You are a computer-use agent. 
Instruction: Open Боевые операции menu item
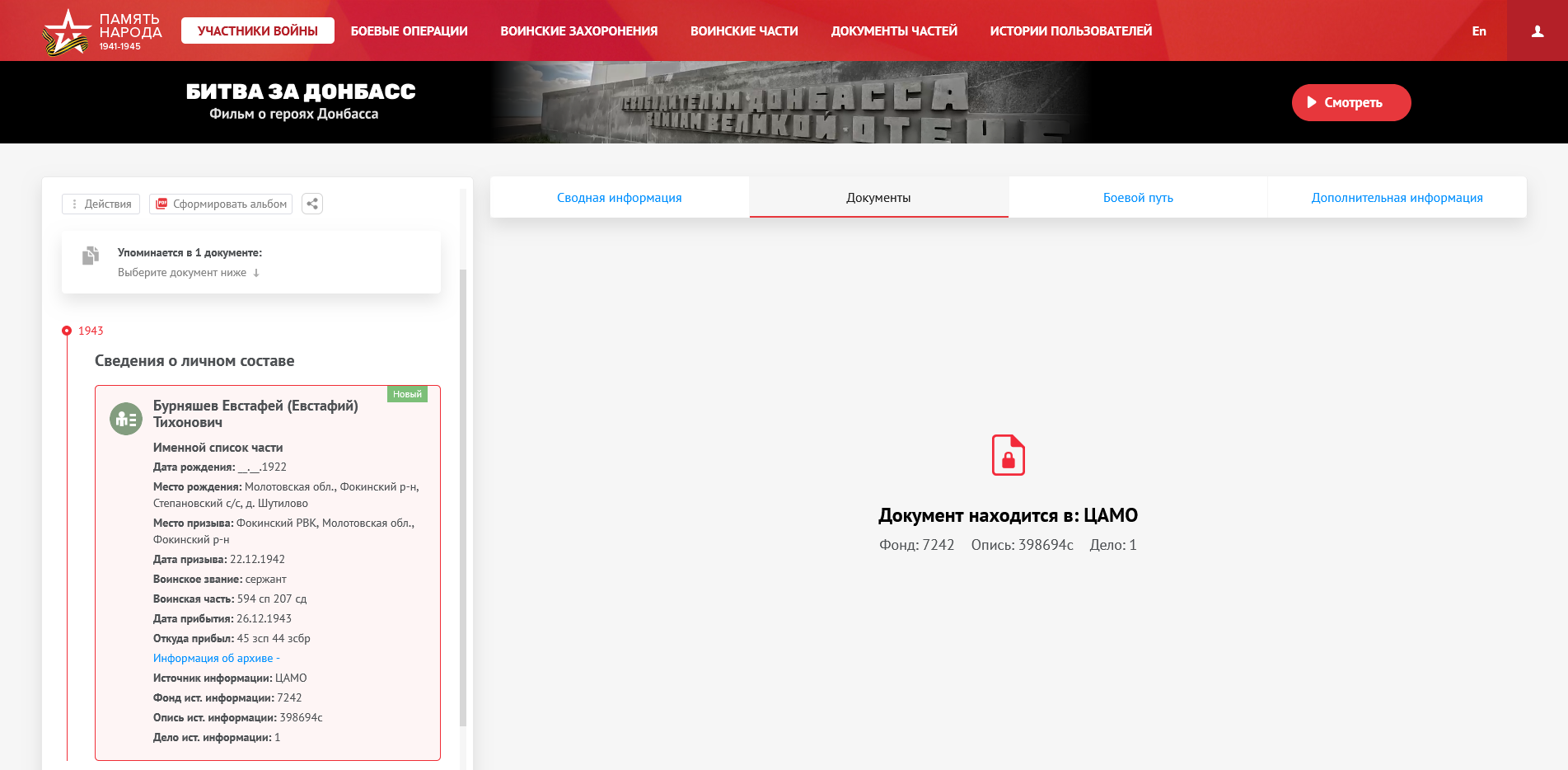(x=409, y=31)
